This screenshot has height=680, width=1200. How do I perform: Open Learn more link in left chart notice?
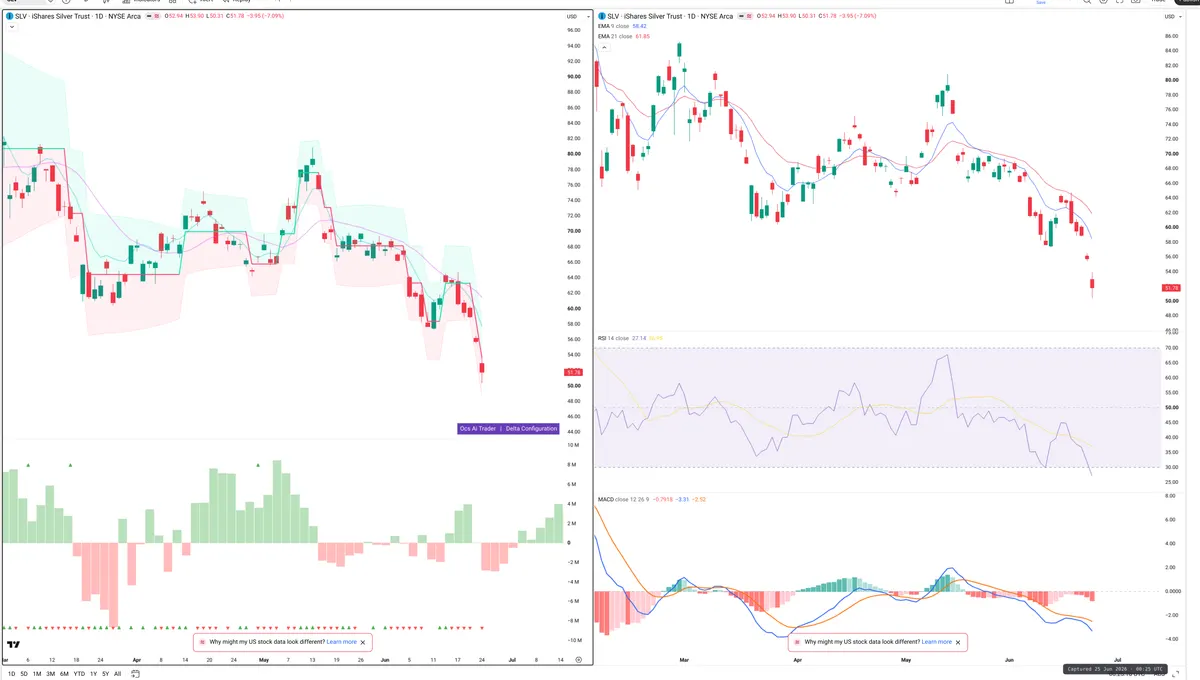[x=341, y=641]
